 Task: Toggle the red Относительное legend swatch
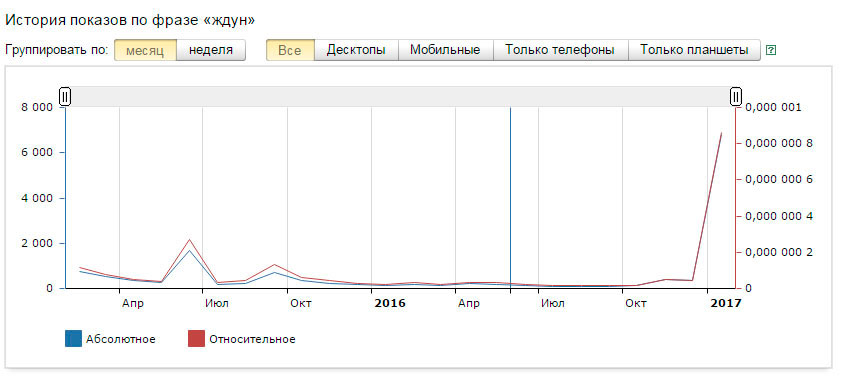click(x=196, y=339)
